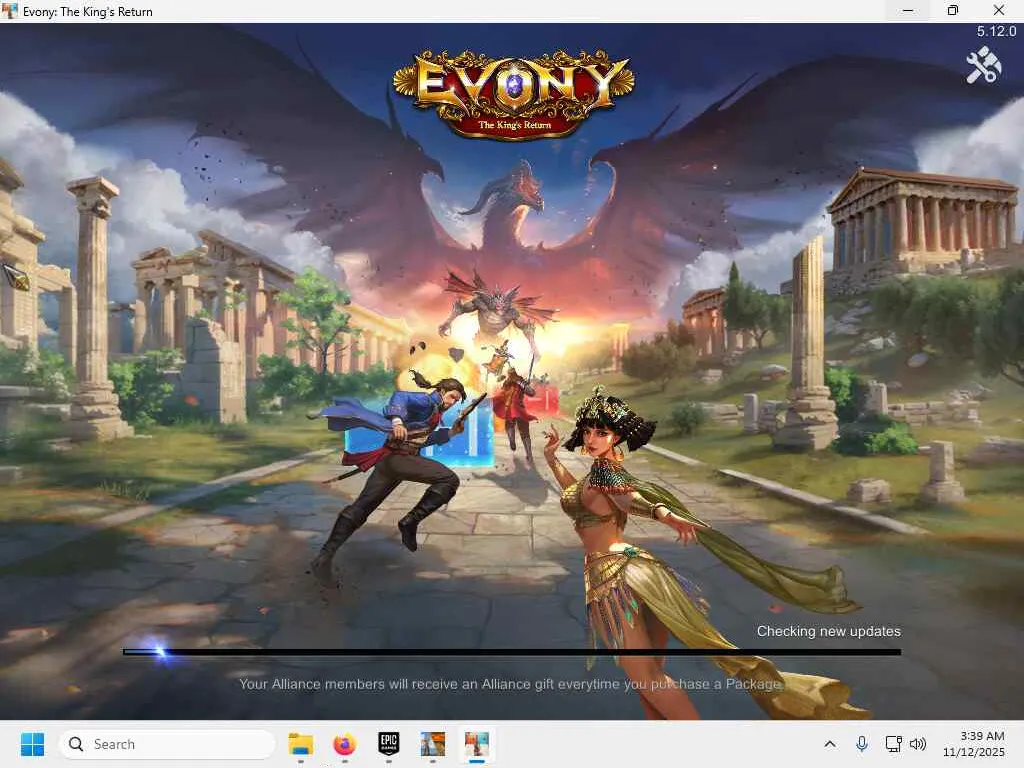This screenshot has height=768, width=1024.
Task: Open the repair tools wrench icon
Action: [x=984, y=65]
